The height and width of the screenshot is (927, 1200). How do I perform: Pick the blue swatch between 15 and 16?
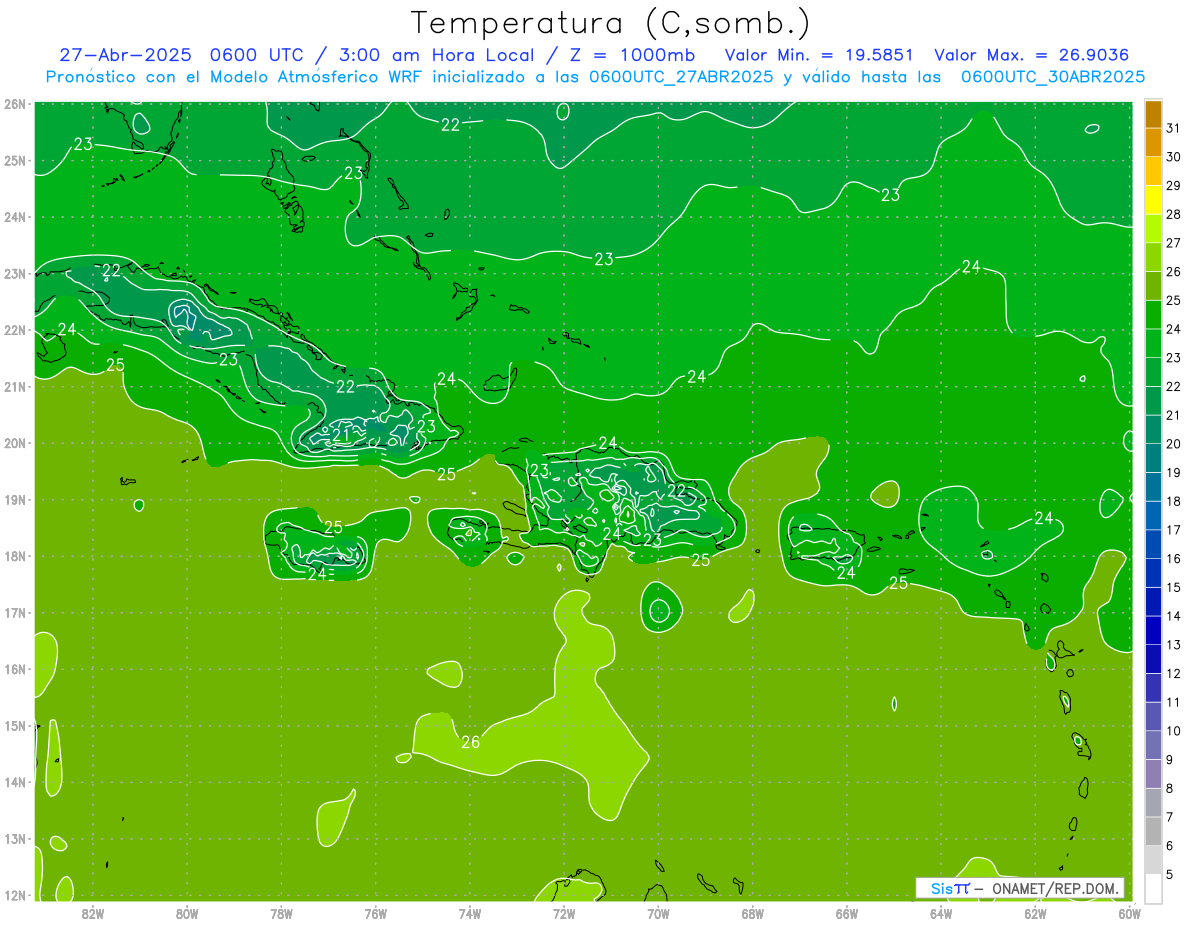[x=1153, y=573]
